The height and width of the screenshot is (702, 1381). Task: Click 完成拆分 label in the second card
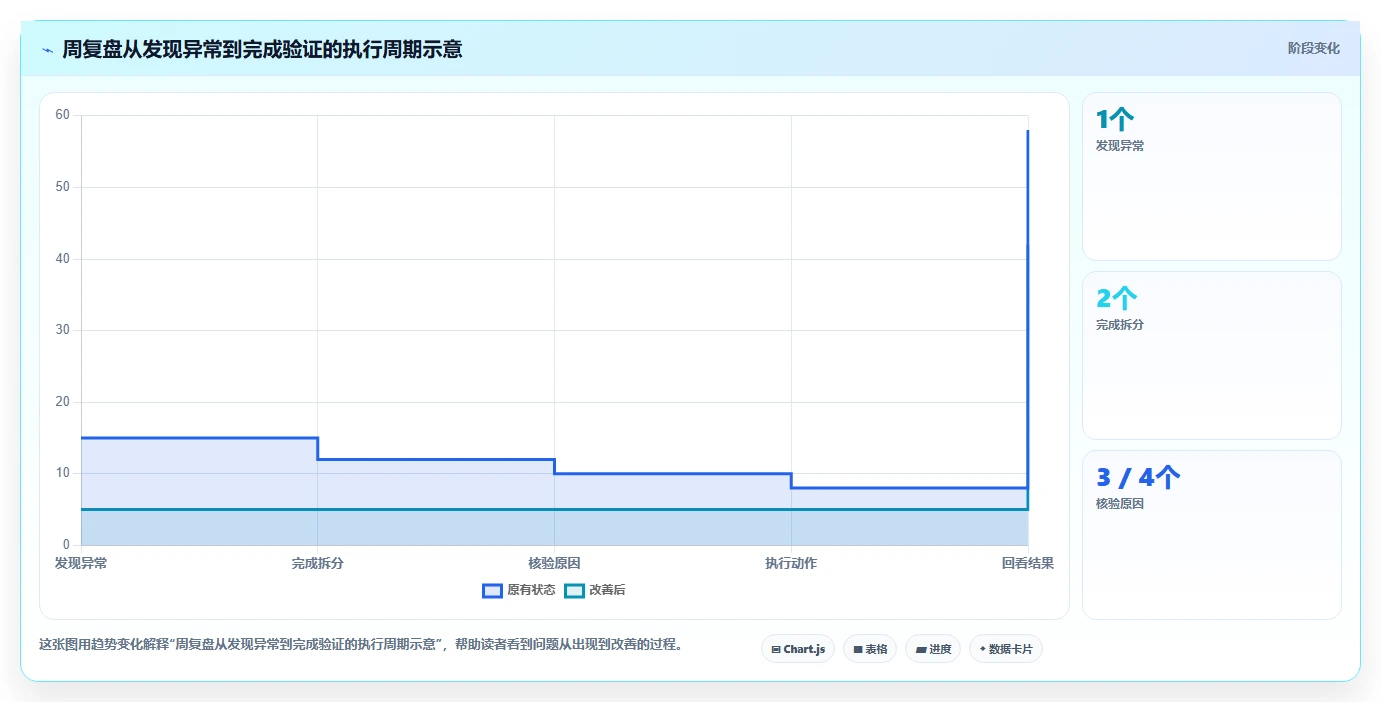pyautogui.click(x=1120, y=325)
